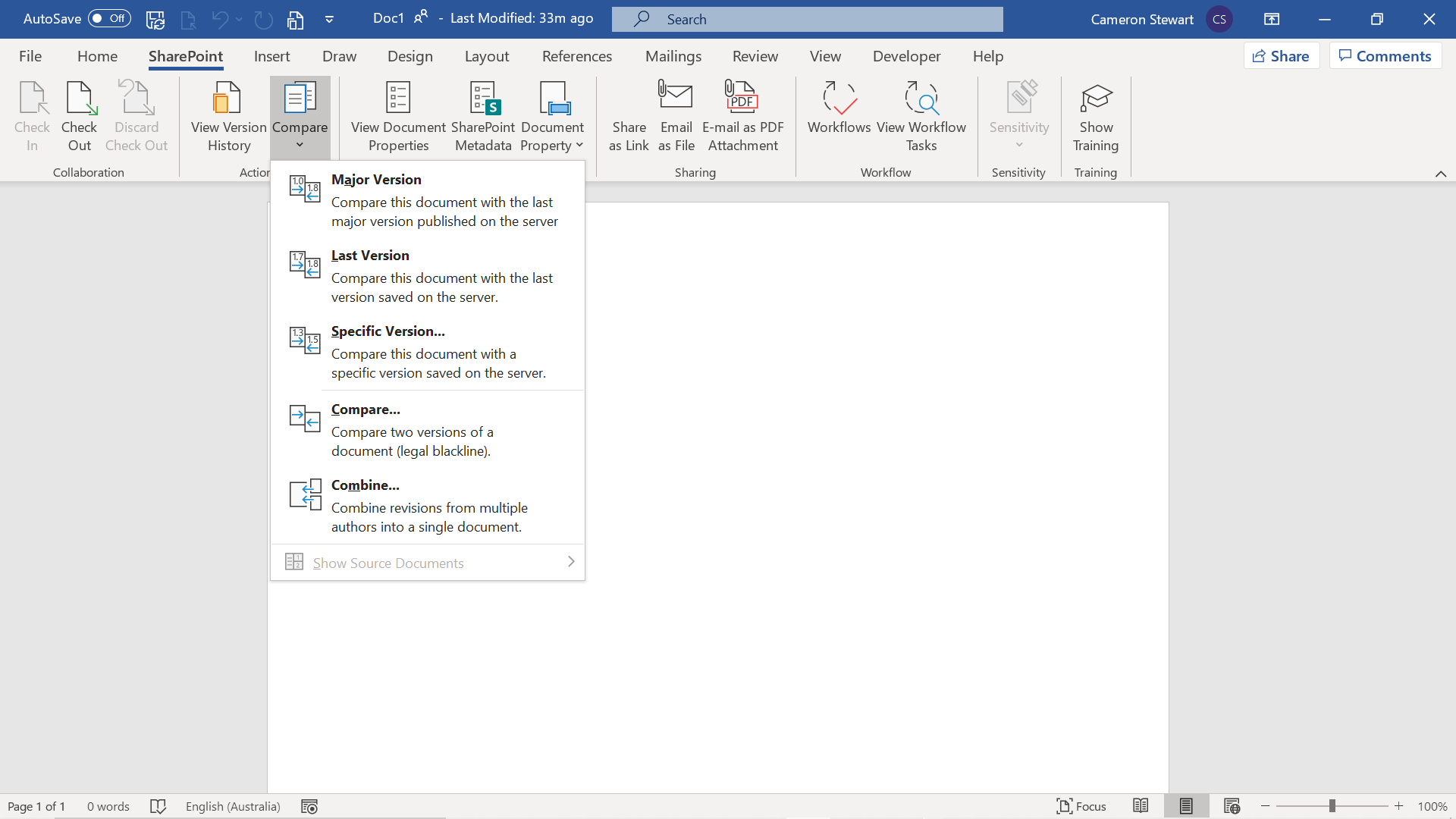Collapse the ribbon with the chevron

point(1440,174)
